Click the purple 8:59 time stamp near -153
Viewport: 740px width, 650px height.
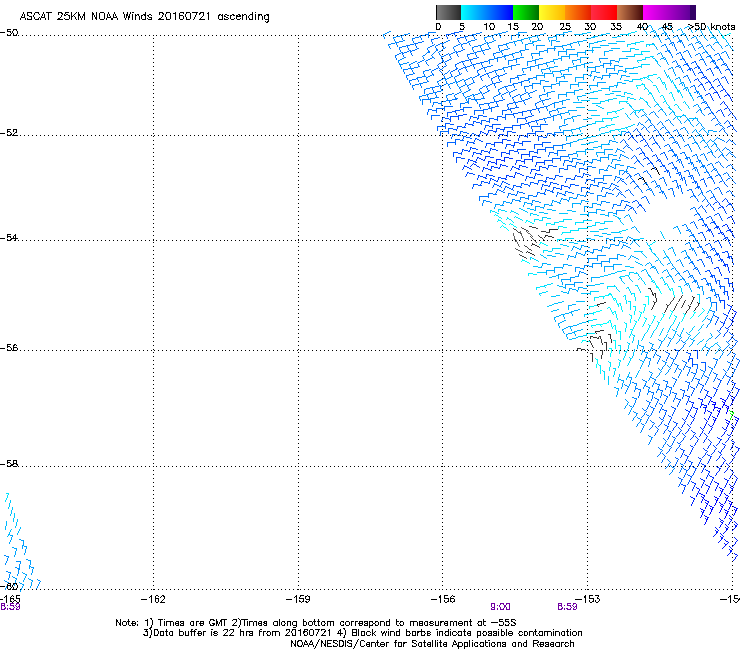(x=567, y=607)
